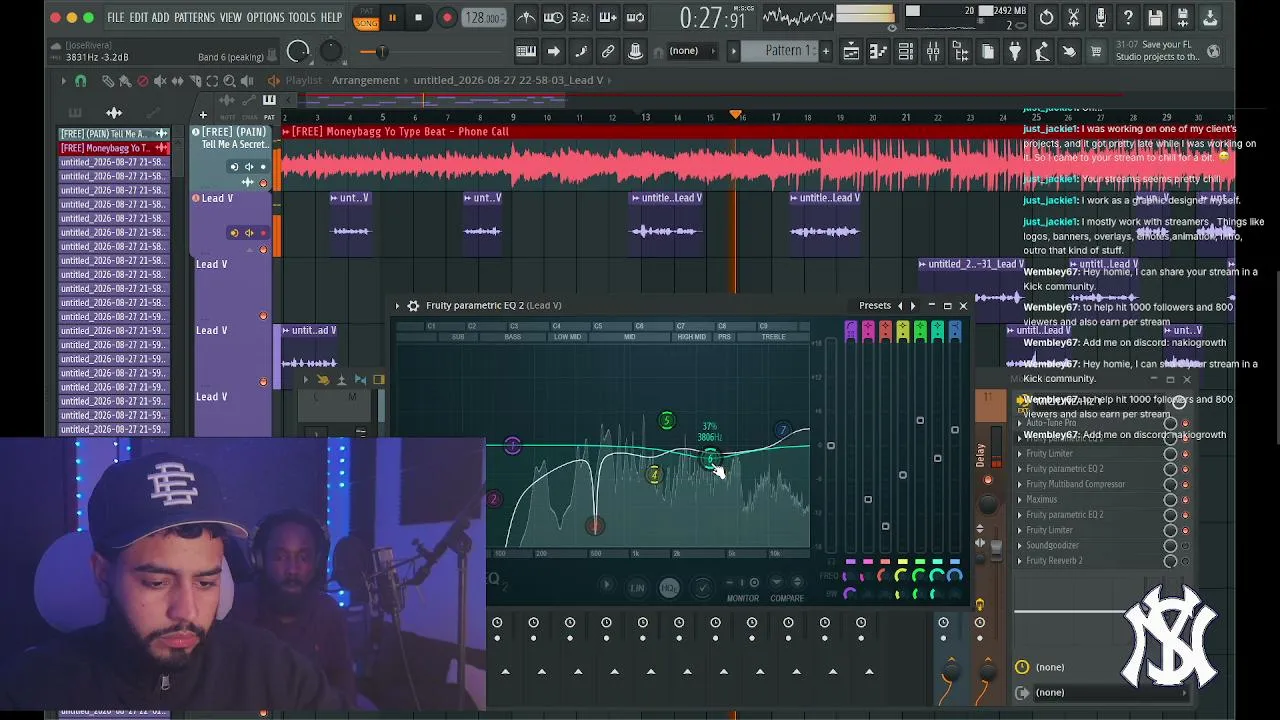Toggle the HQ high-quality button in EQ
1280x720 pixels.
coord(669,588)
